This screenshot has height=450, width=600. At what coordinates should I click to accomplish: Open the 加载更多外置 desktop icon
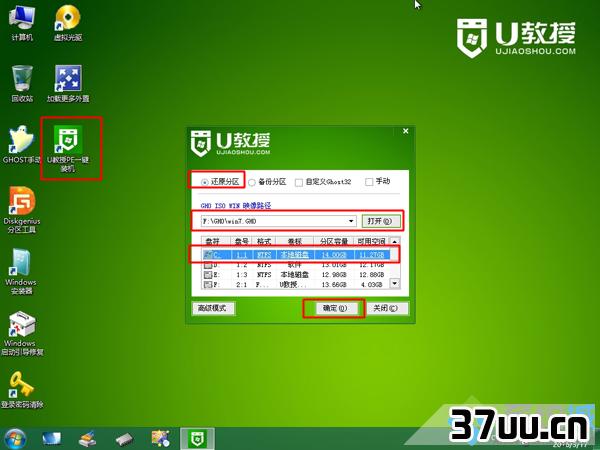[68, 84]
